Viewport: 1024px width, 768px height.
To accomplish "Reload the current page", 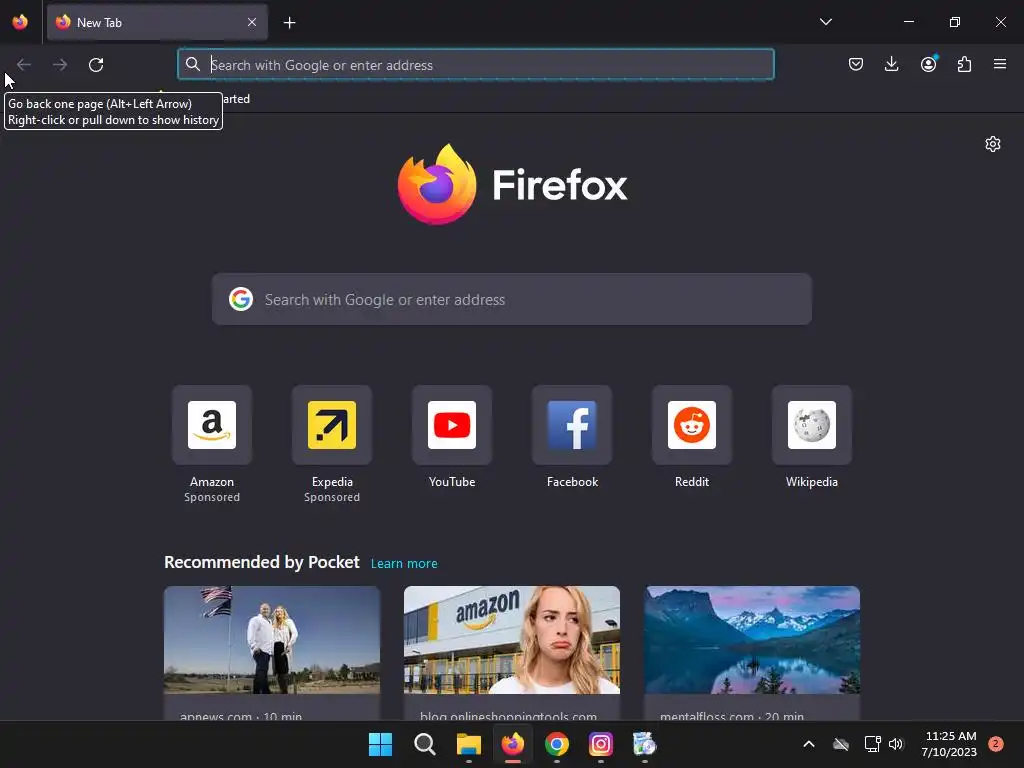I will pos(96,65).
